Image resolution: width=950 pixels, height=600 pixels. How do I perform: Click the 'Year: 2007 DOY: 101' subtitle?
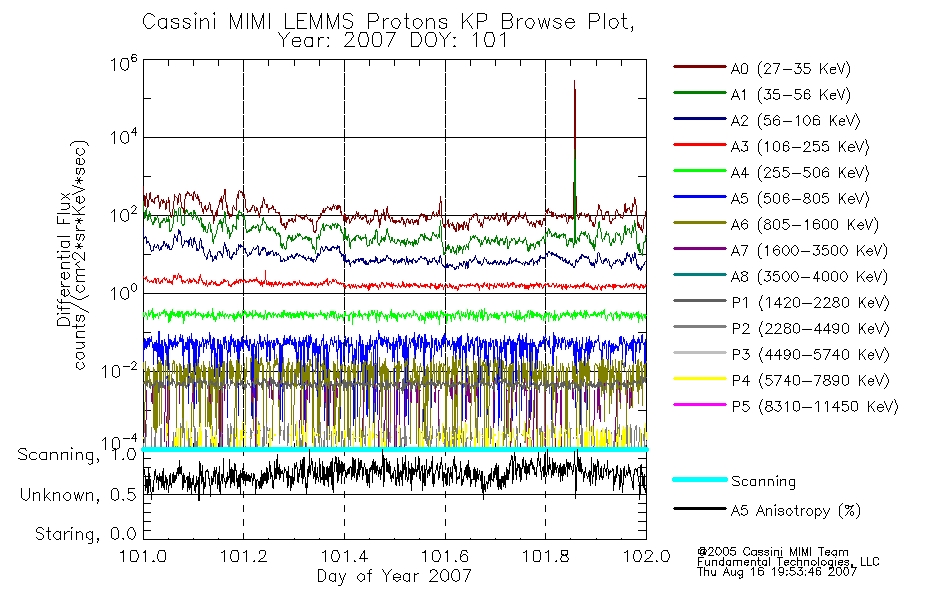(x=392, y=41)
